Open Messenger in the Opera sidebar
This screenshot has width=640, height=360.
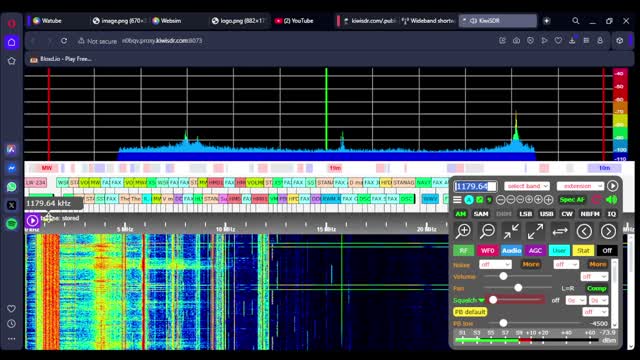[x=11, y=168]
